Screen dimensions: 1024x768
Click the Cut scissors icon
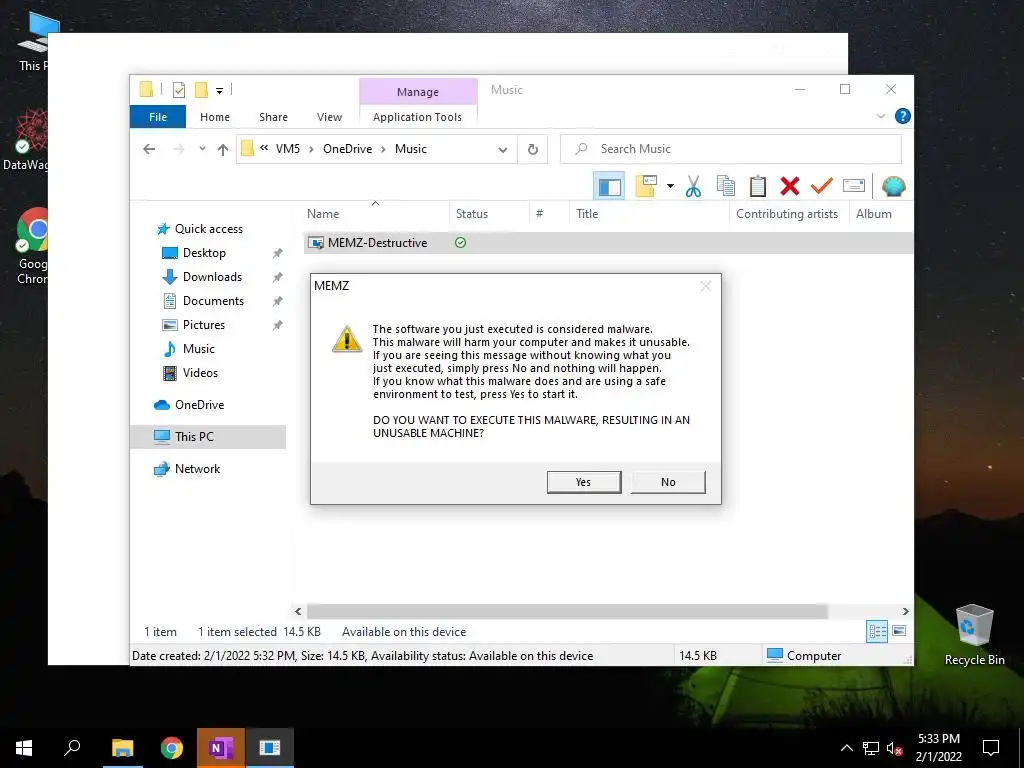tap(693, 187)
